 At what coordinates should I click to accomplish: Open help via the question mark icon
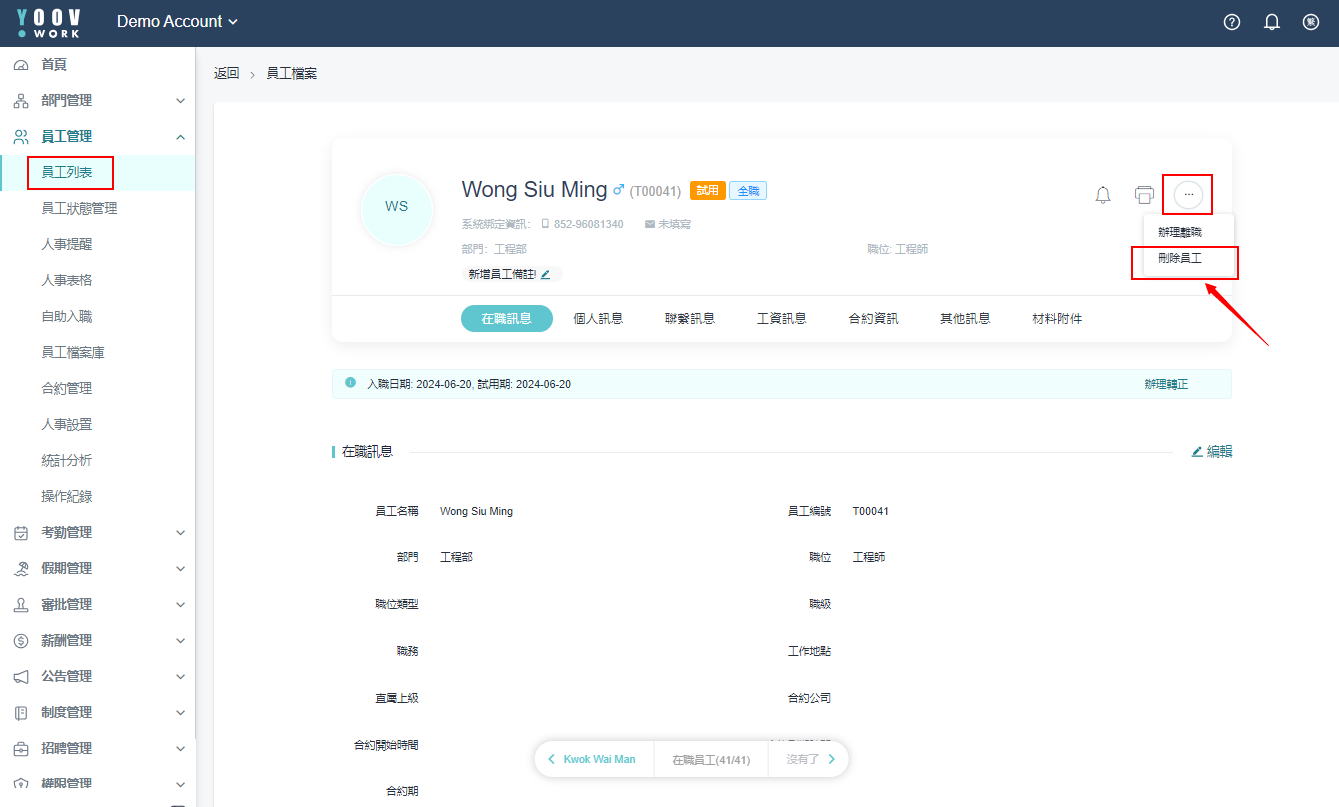(1232, 22)
